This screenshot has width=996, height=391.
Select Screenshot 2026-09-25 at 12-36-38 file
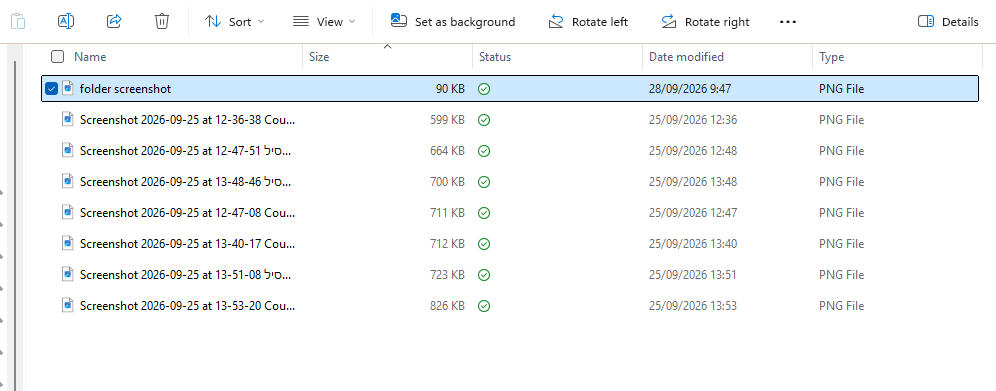click(x=187, y=120)
